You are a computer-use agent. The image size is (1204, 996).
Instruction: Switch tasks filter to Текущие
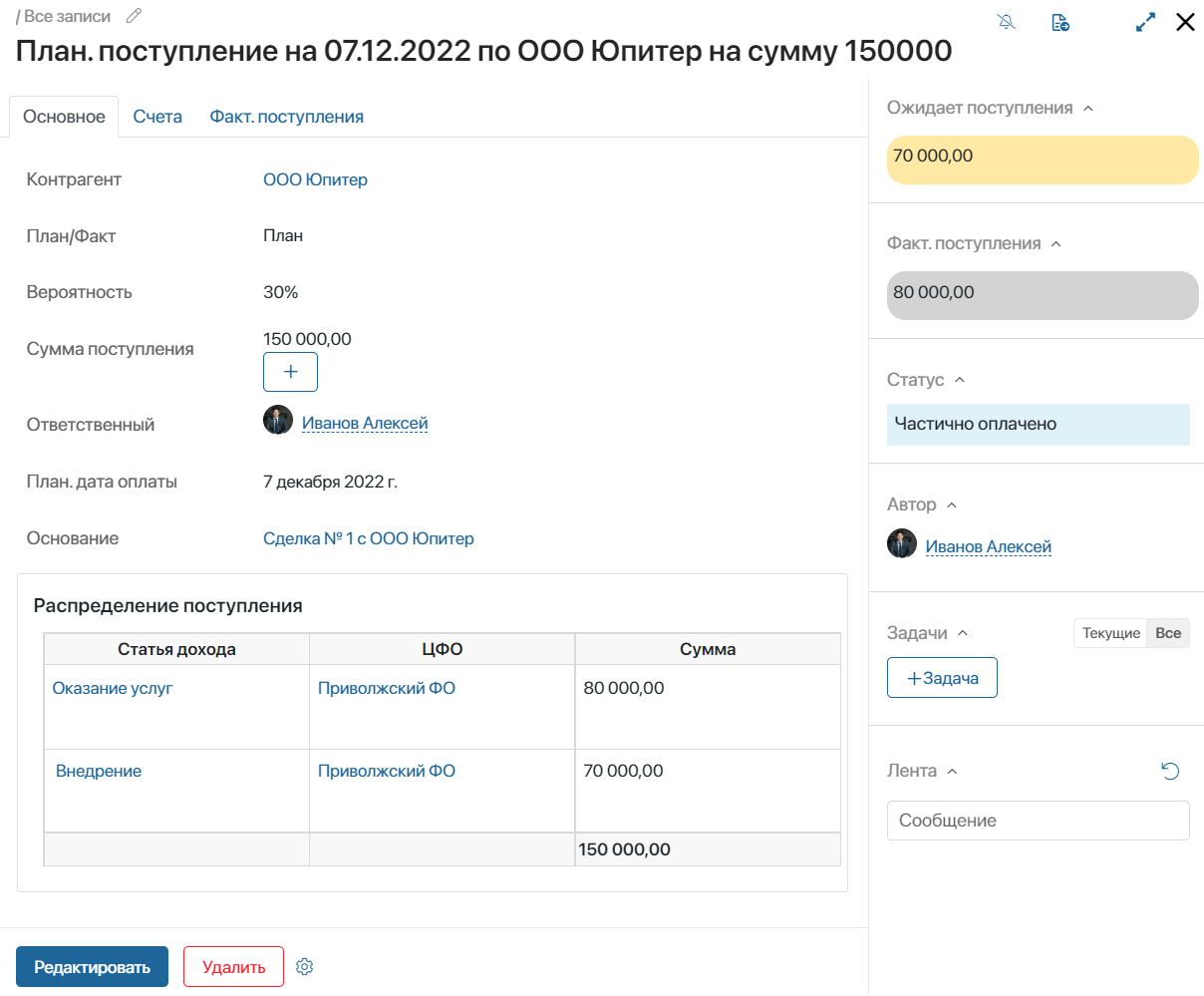tap(1110, 633)
